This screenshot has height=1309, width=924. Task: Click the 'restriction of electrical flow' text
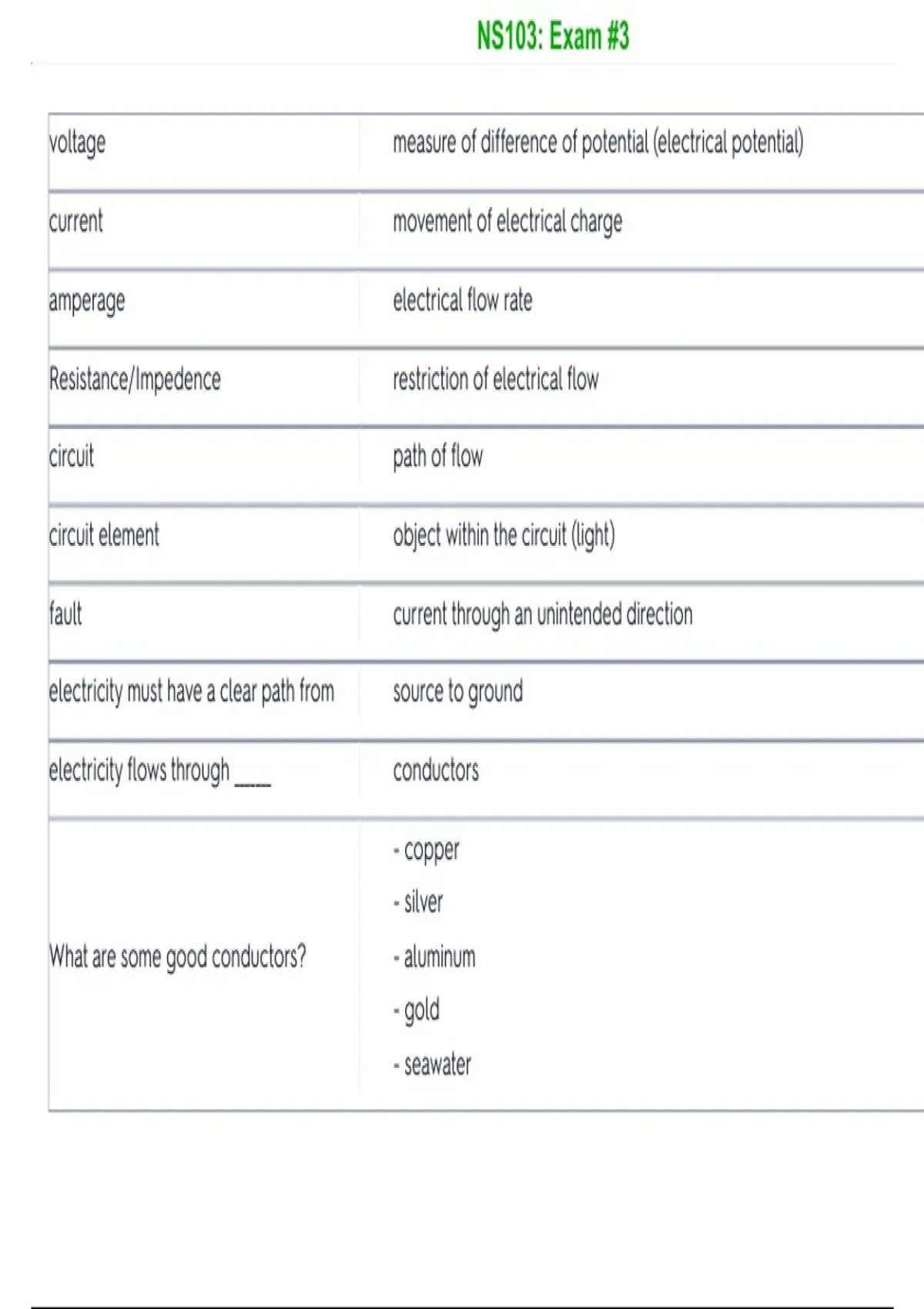pyautogui.click(x=495, y=380)
